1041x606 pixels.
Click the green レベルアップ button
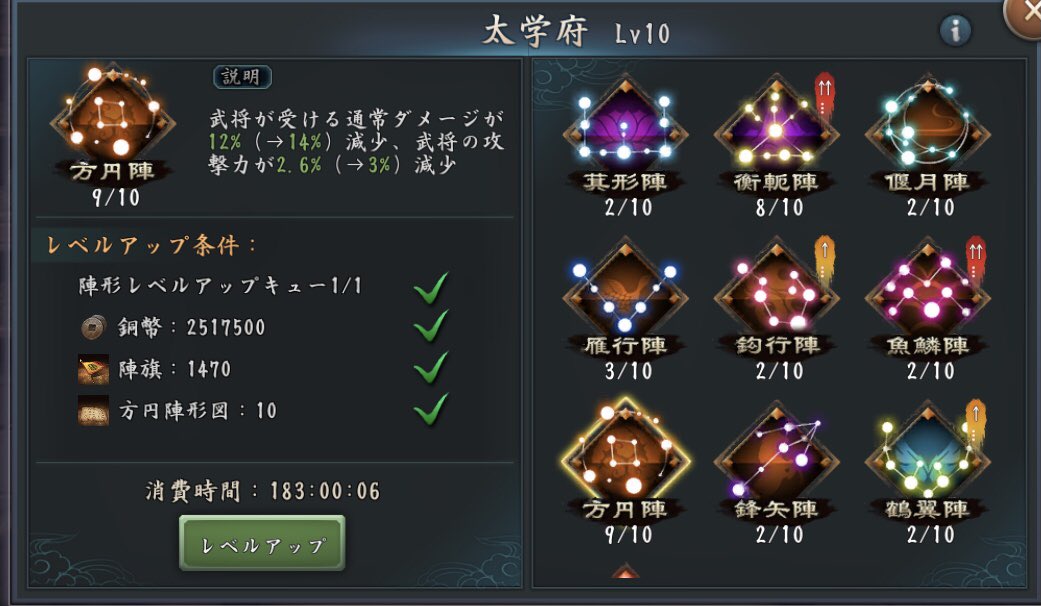[262, 544]
